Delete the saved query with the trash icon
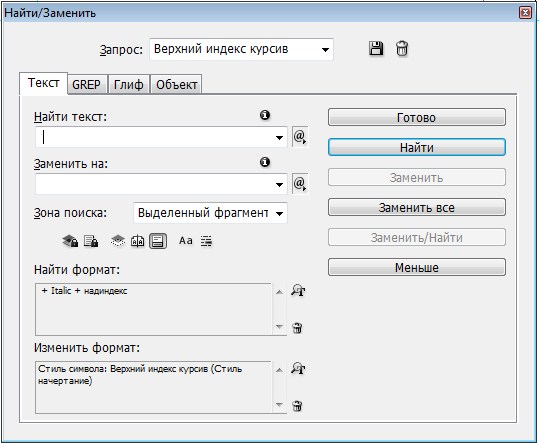Screen dimensions: 539x443 tap(402, 48)
